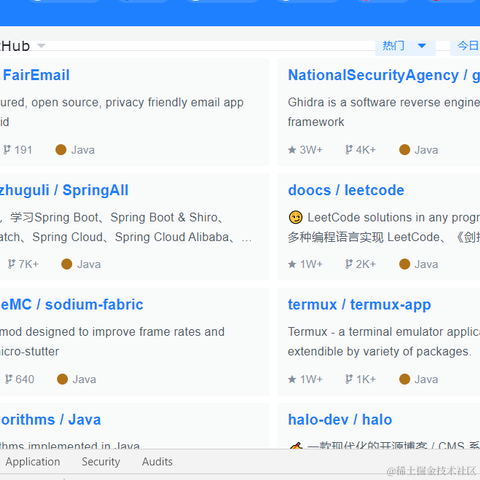Click the 'Spring Cloud Alibaba' description text
This screenshot has width=480, height=480.
point(172,237)
